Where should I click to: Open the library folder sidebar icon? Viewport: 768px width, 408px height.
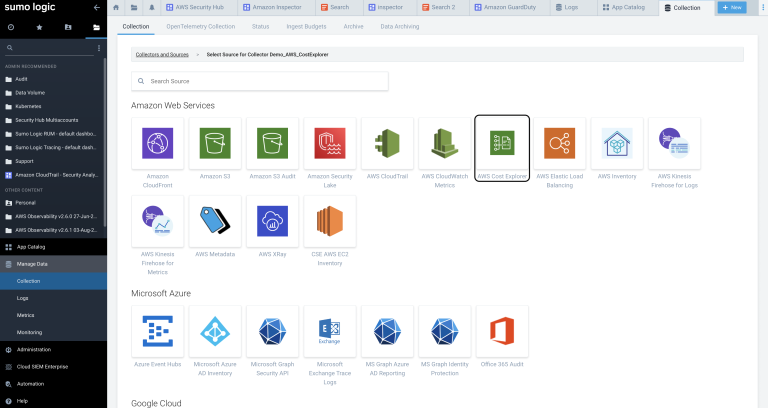point(96,27)
